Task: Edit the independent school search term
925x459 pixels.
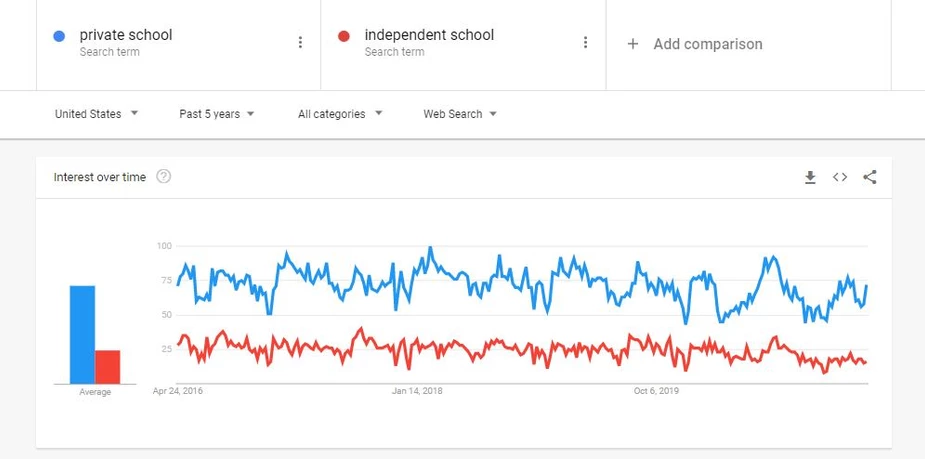Action: (x=429, y=35)
